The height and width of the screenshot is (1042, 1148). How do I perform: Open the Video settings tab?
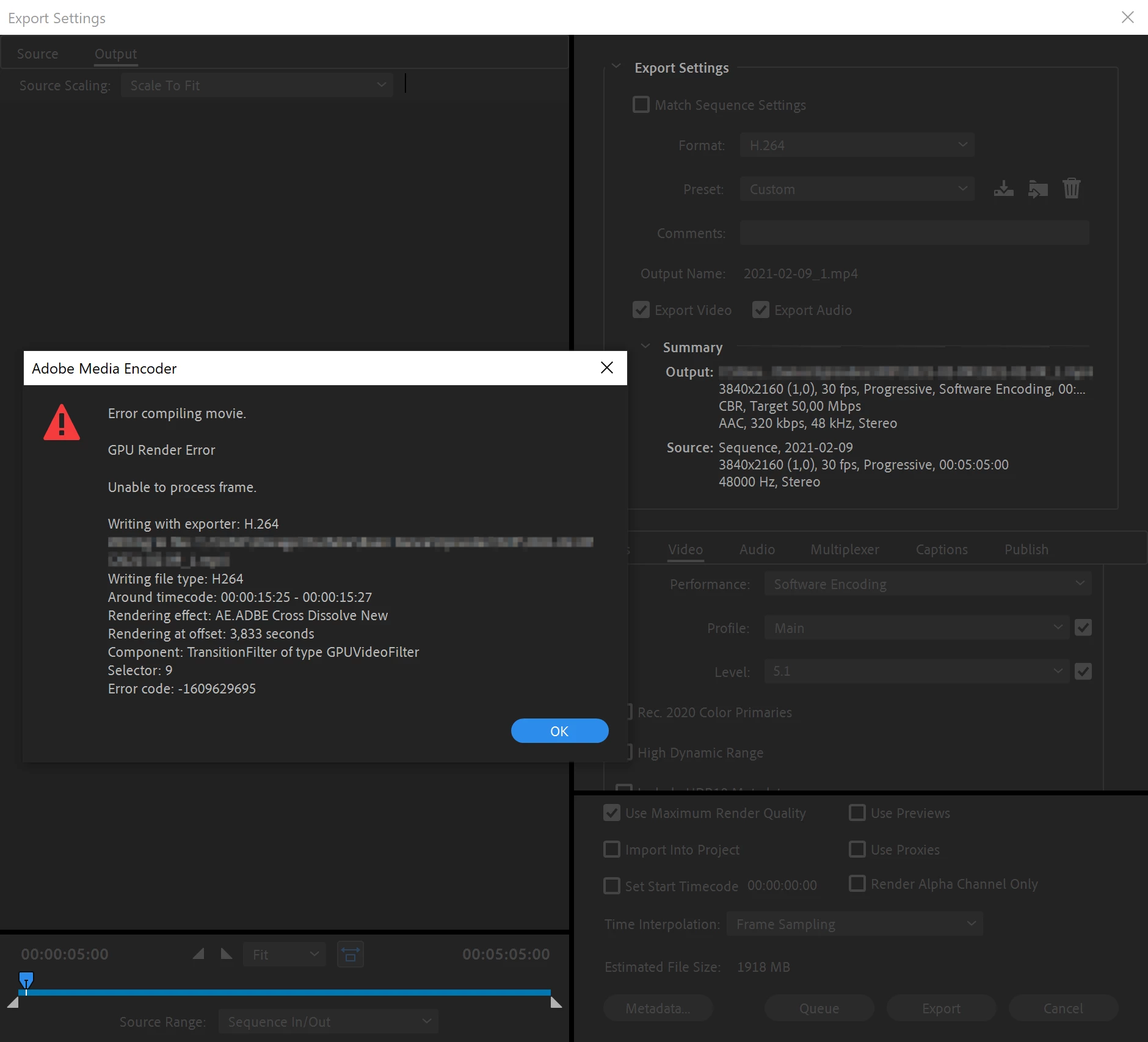pos(685,549)
